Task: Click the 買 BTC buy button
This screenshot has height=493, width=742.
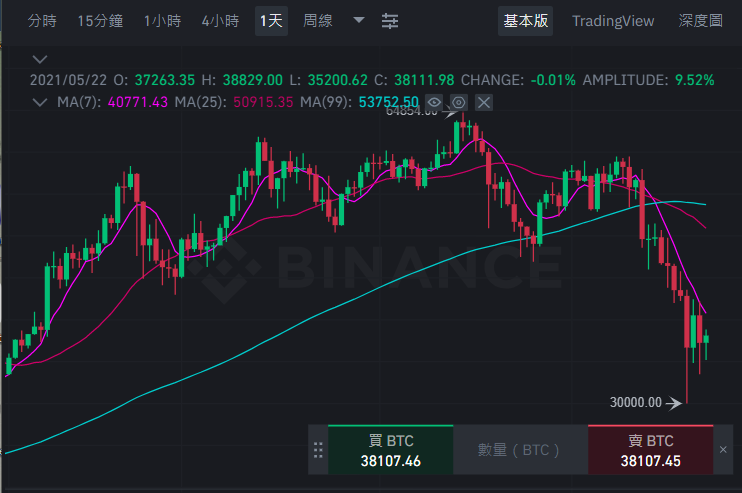Action: pyautogui.click(x=390, y=450)
